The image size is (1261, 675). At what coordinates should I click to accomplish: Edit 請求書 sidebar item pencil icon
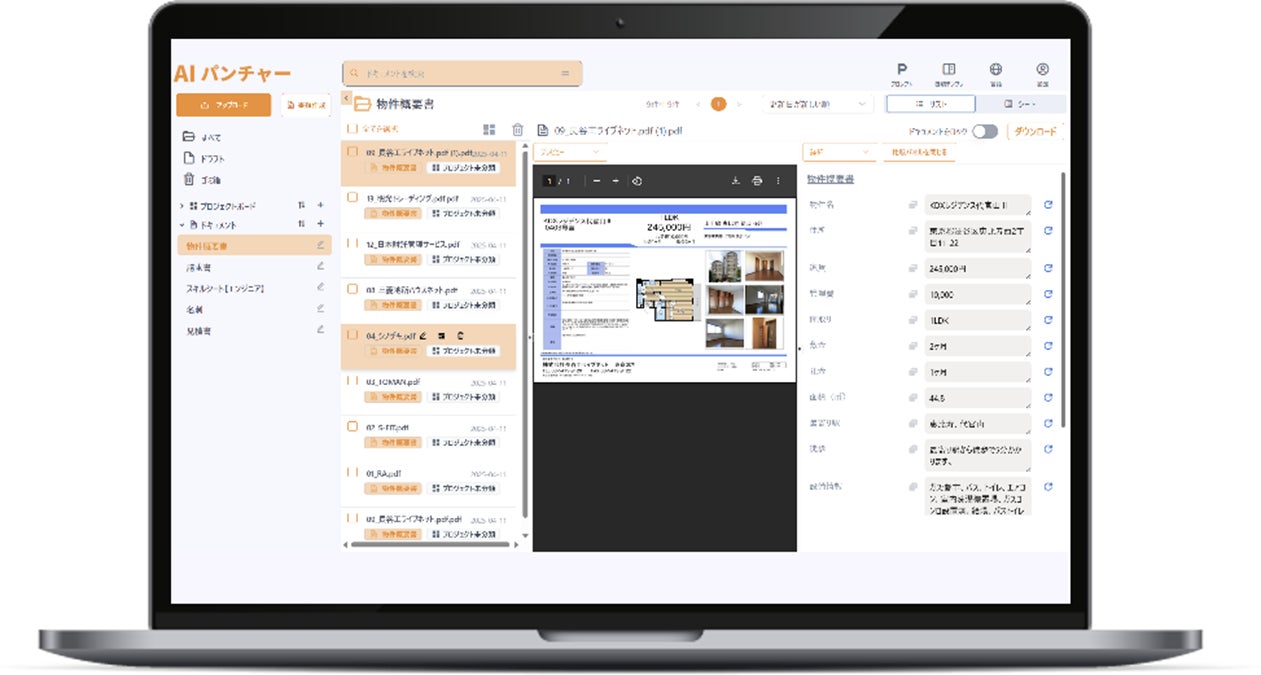320,266
